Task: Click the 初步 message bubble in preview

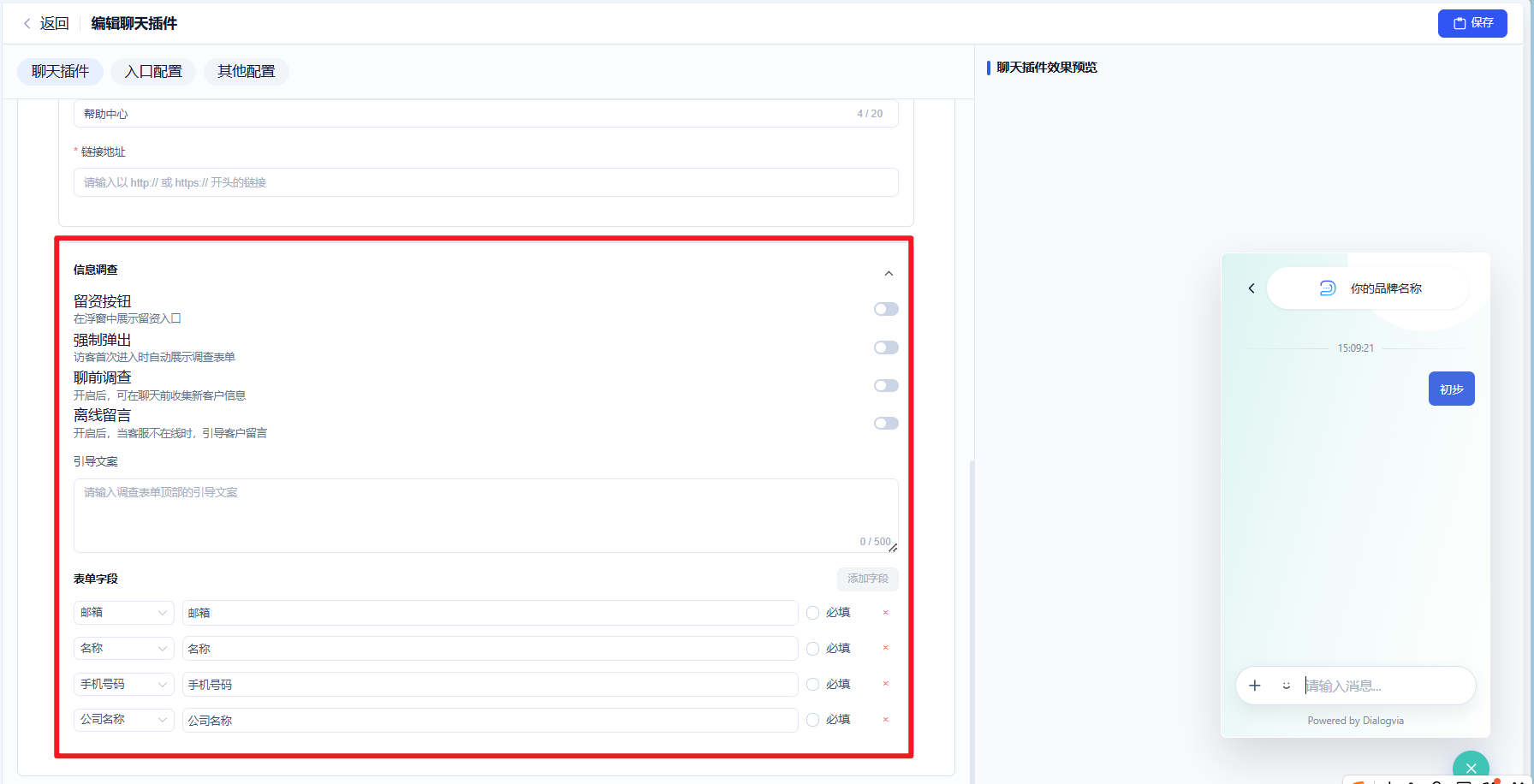Action: [x=1452, y=389]
